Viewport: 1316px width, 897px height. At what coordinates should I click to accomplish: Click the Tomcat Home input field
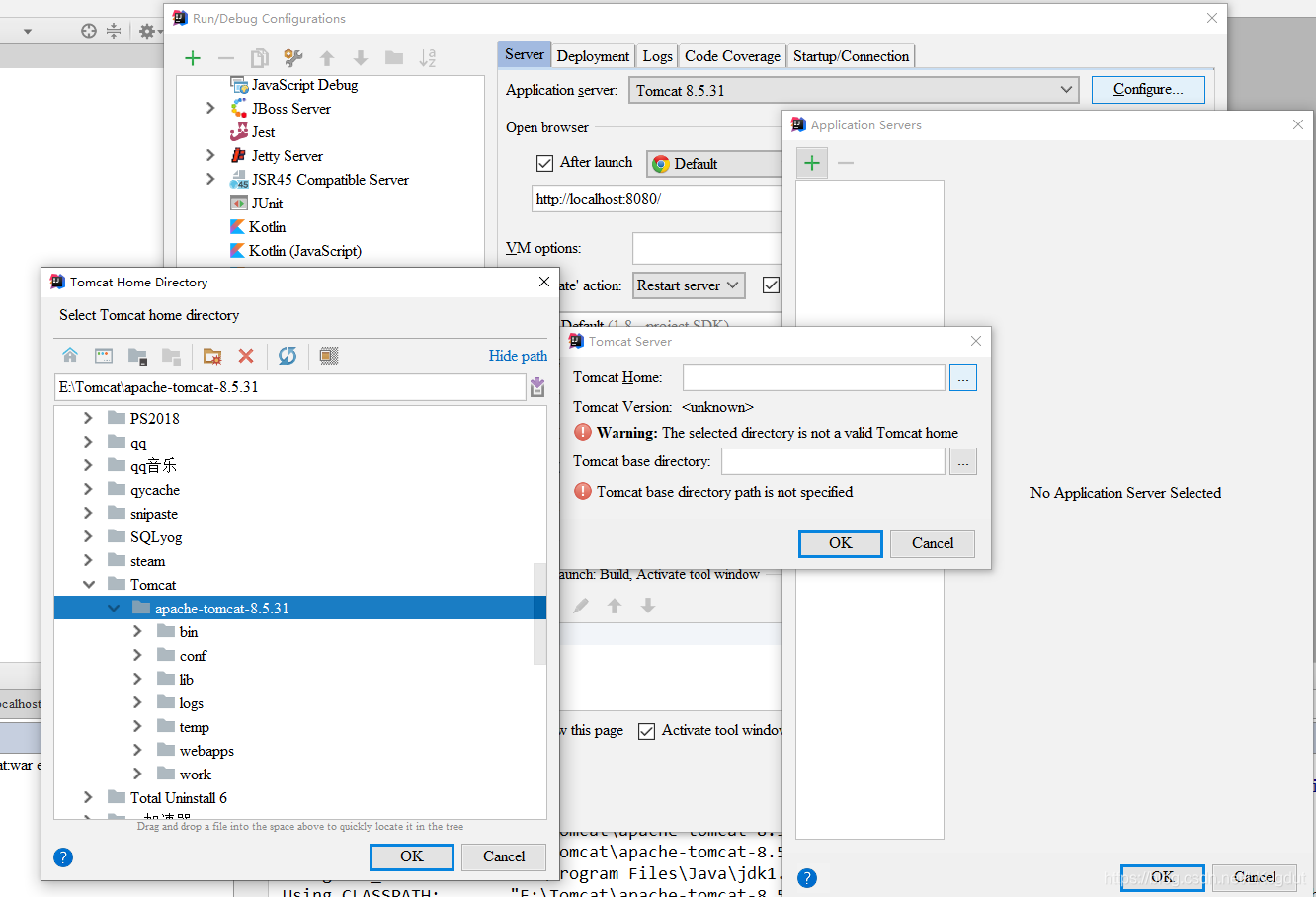[814, 377]
